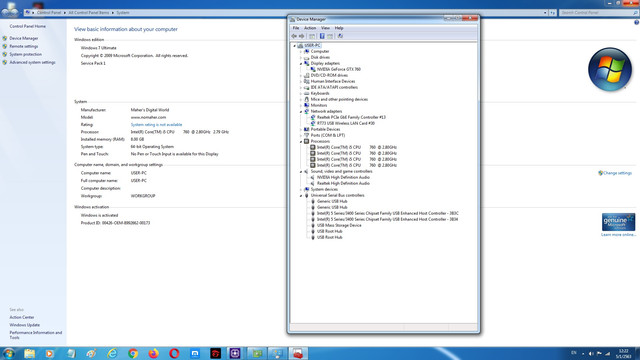This screenshot has height=360, width=640.
Task: Open System protection in left sidebar
Action: coord(25,54)
